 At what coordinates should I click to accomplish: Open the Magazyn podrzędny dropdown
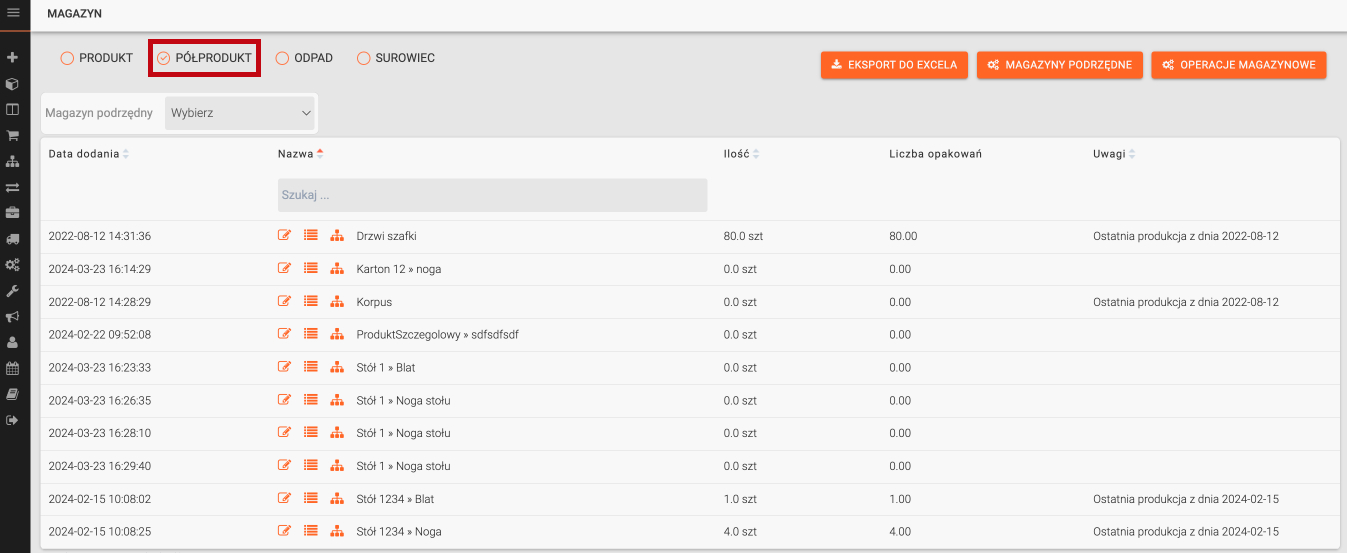(x=240, y=113)
